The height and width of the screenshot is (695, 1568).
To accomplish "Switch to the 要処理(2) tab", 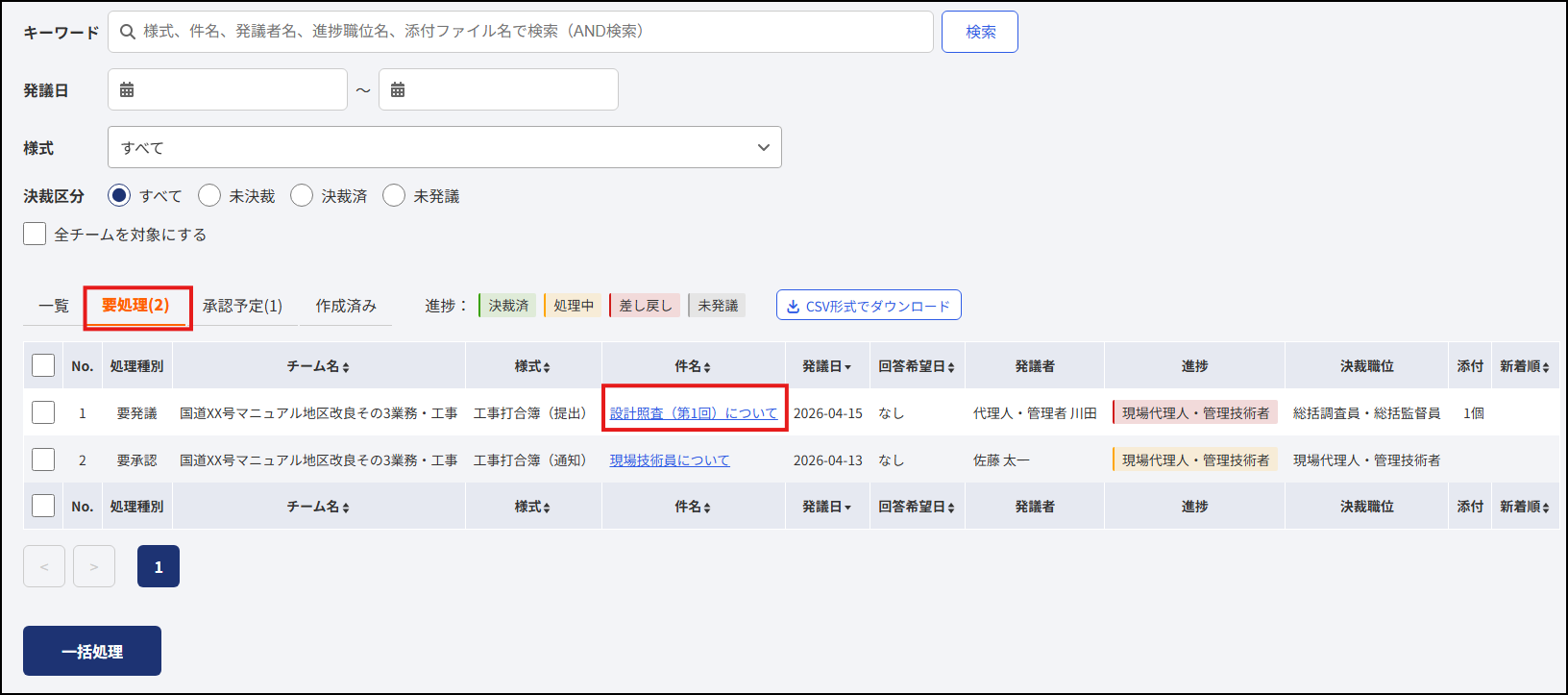I will coord(135,306).
